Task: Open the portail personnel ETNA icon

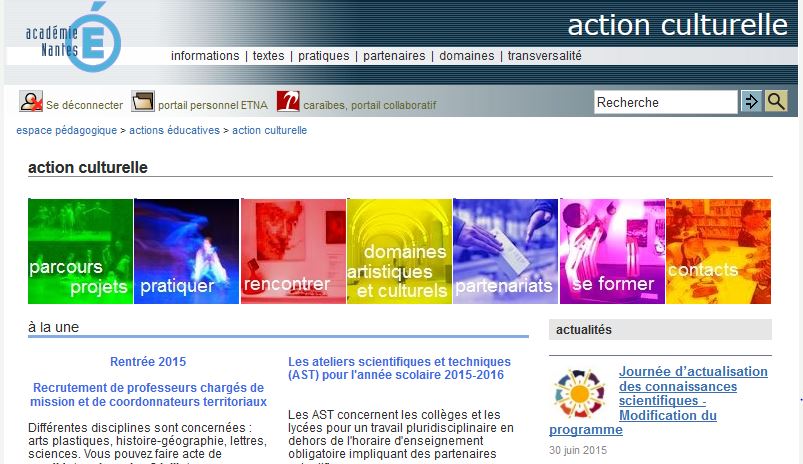Action: [x=143, y=102]
